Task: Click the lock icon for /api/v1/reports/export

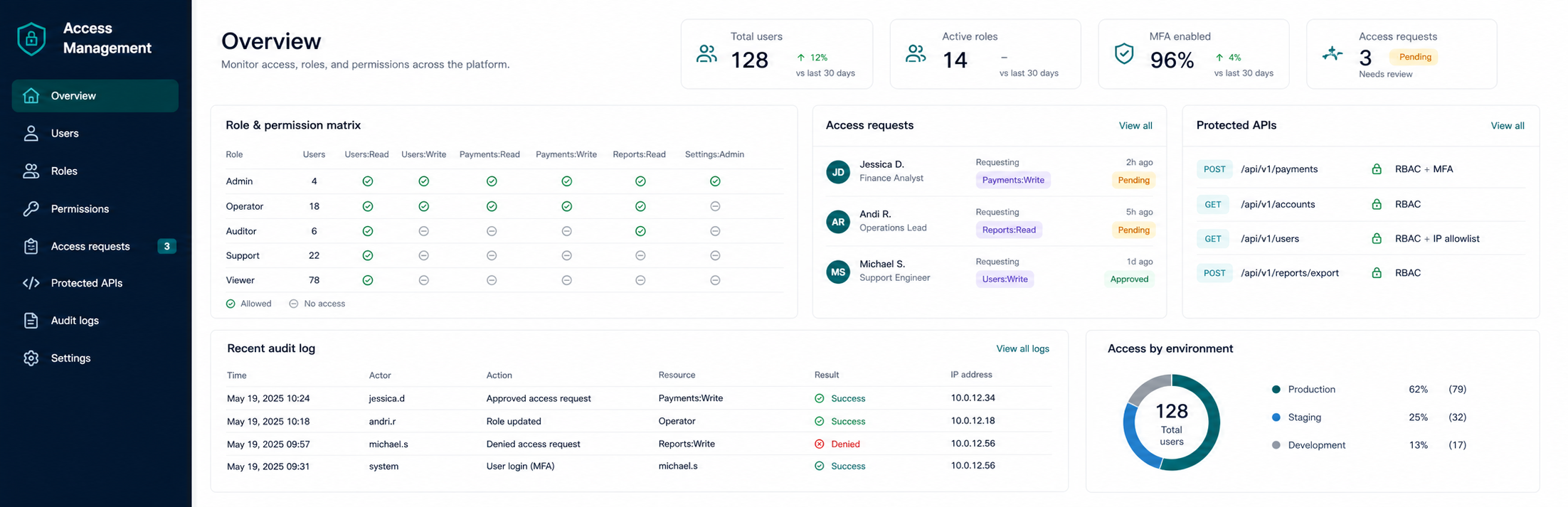Action: click(x=1377, y=273)
